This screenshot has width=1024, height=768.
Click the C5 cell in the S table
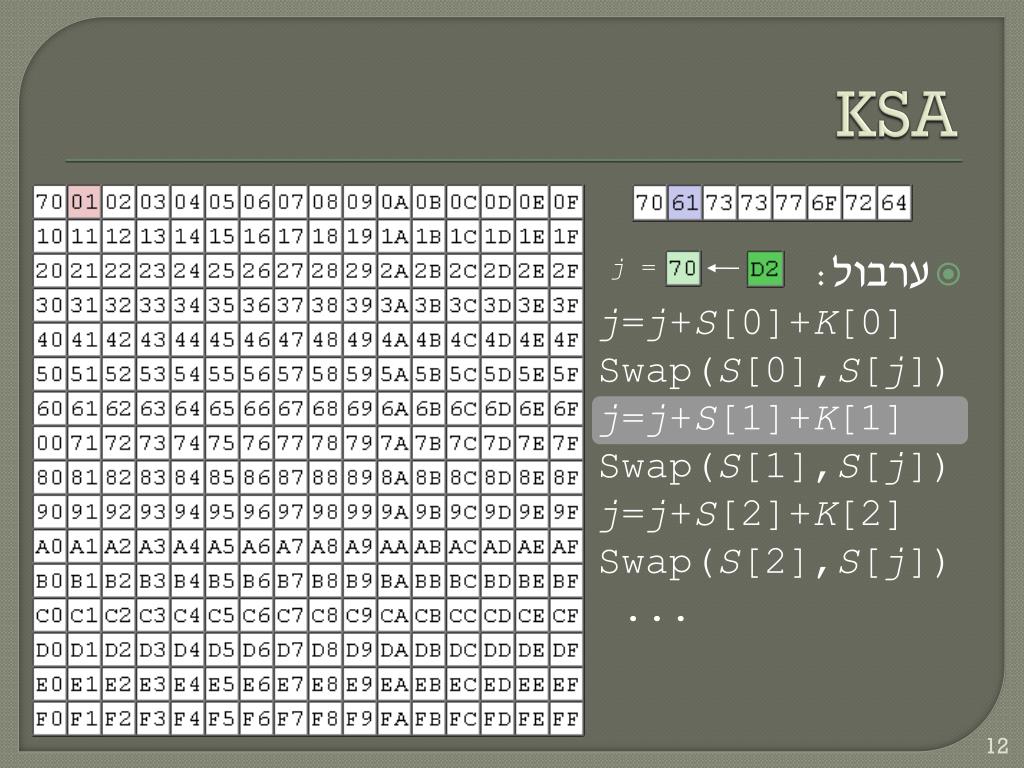tap(221, 616)
